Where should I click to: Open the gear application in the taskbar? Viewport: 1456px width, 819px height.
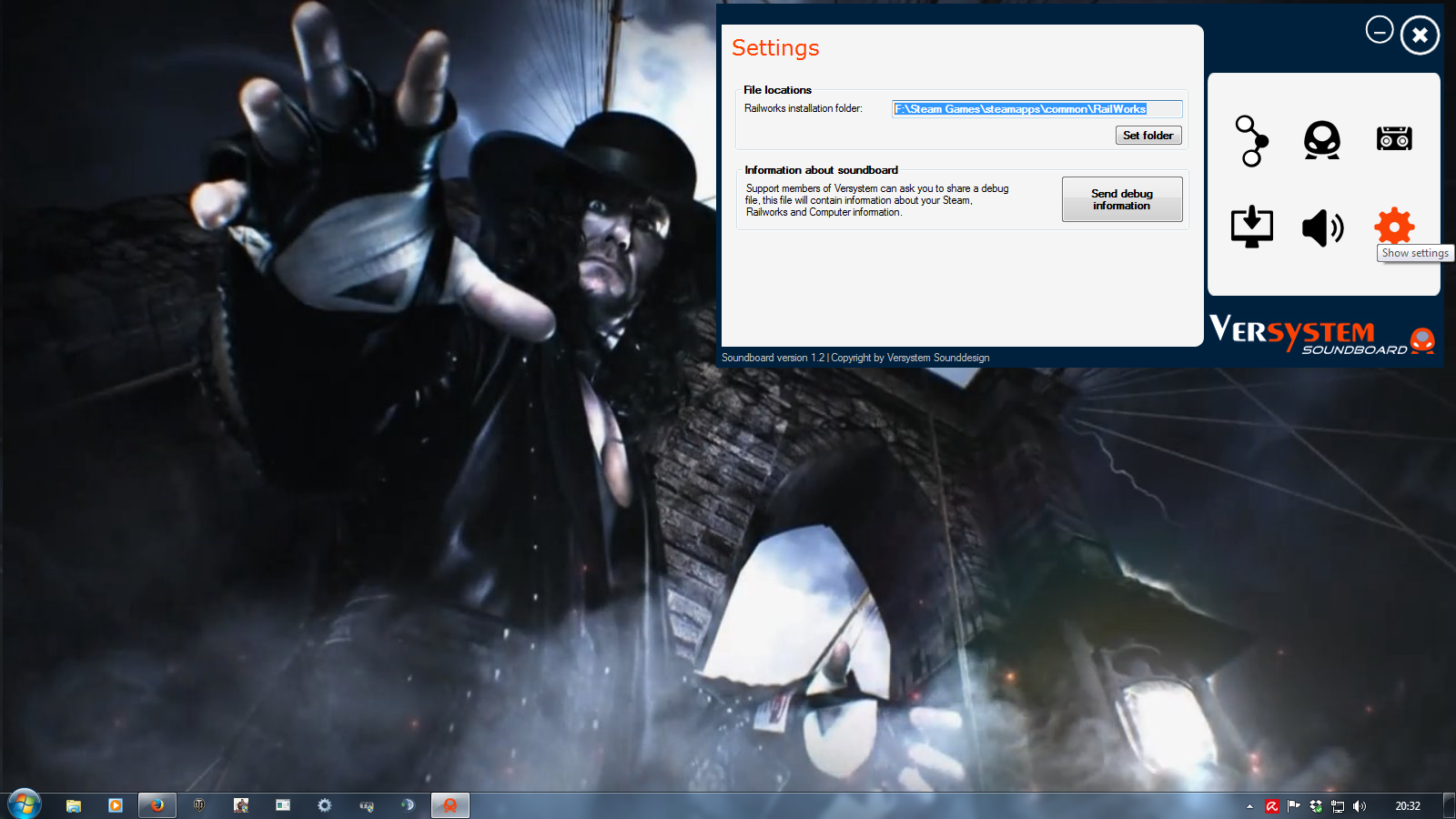(325, 805)
